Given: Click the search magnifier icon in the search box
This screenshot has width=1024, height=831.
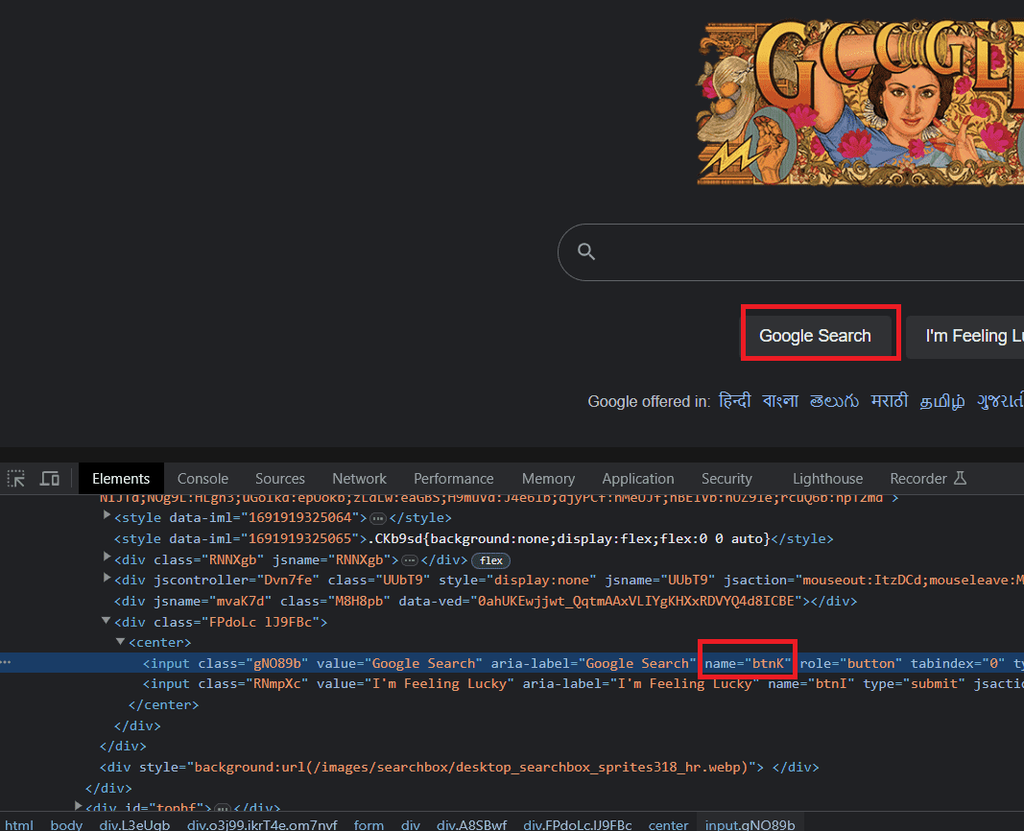Looking at the screenshot, I should click(586, 252).
